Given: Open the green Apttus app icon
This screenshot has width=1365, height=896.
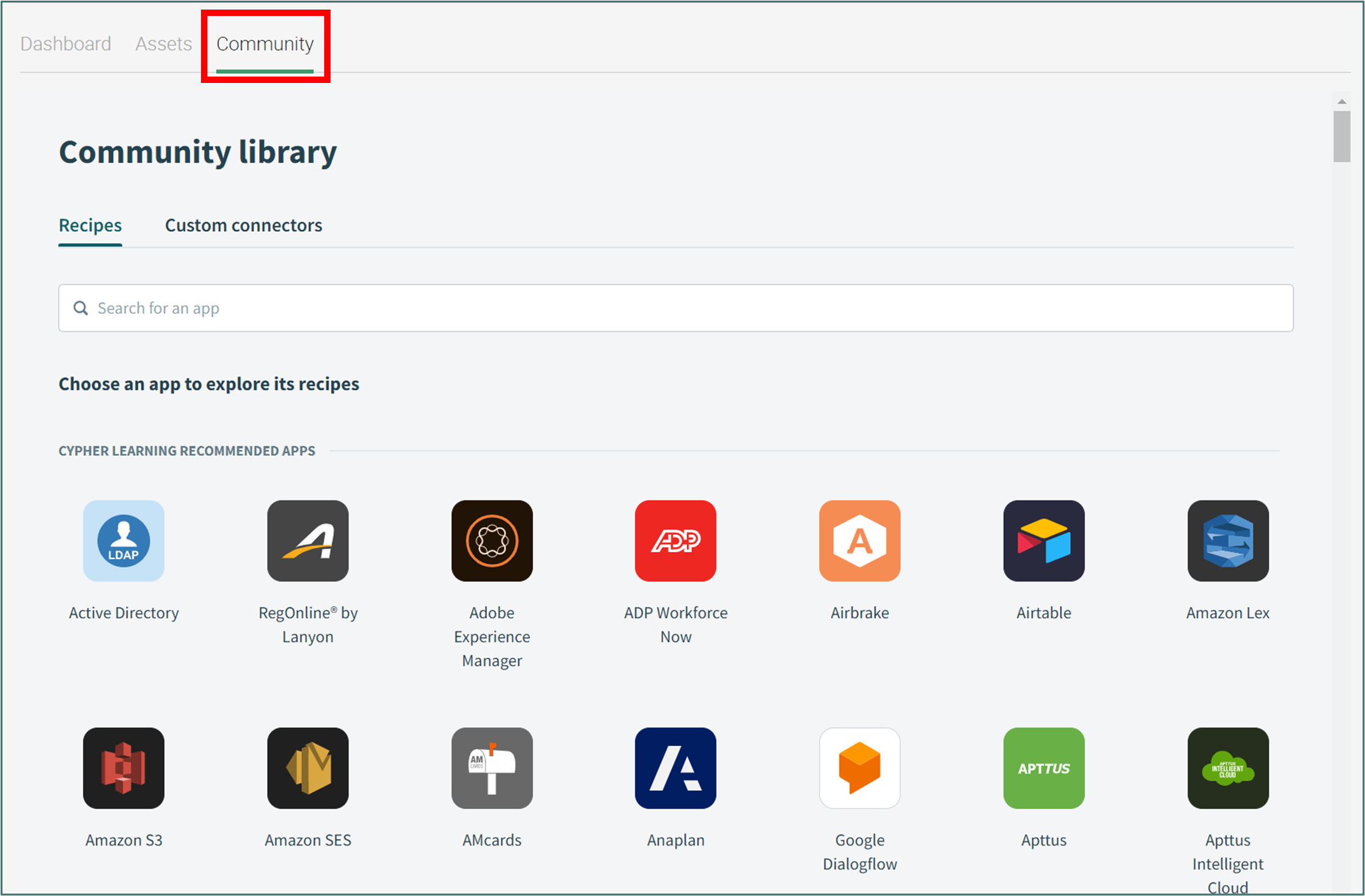Looking at the screenshot, I should [x=1044, y=768].
